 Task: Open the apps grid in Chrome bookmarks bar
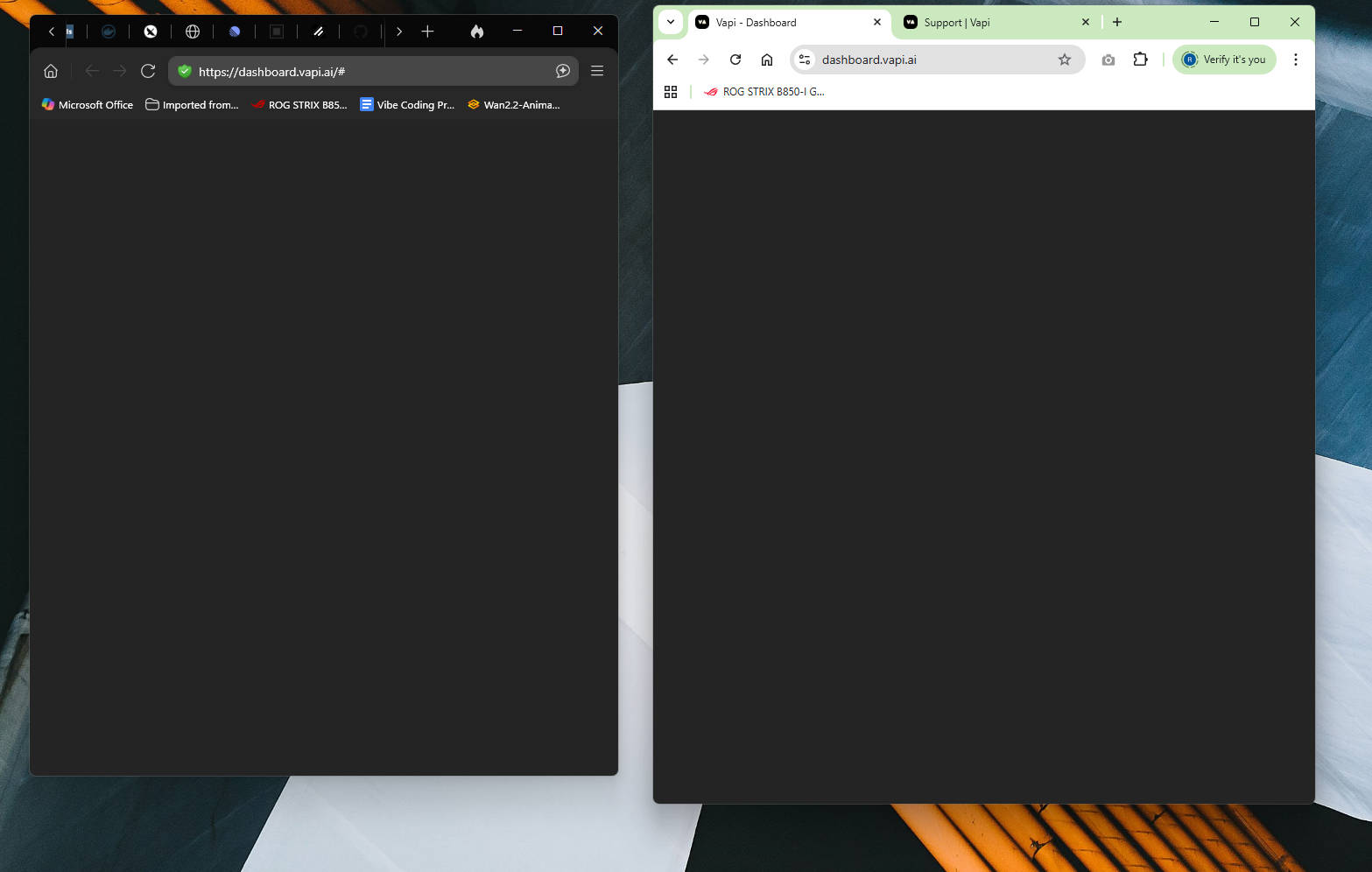(x=671, y=92)
